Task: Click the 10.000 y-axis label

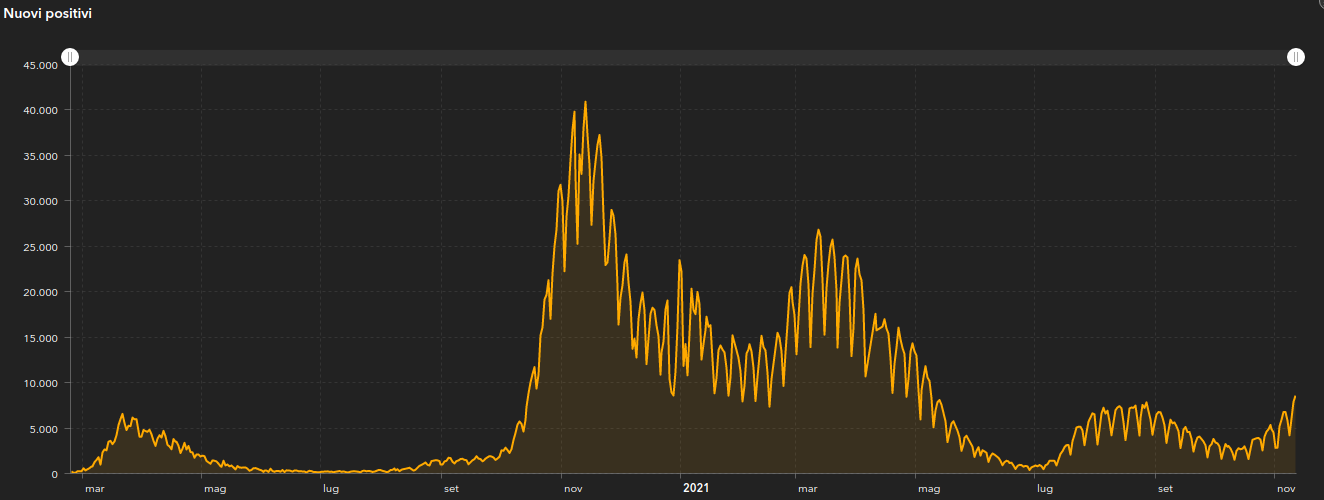Action: coord(40,383)
